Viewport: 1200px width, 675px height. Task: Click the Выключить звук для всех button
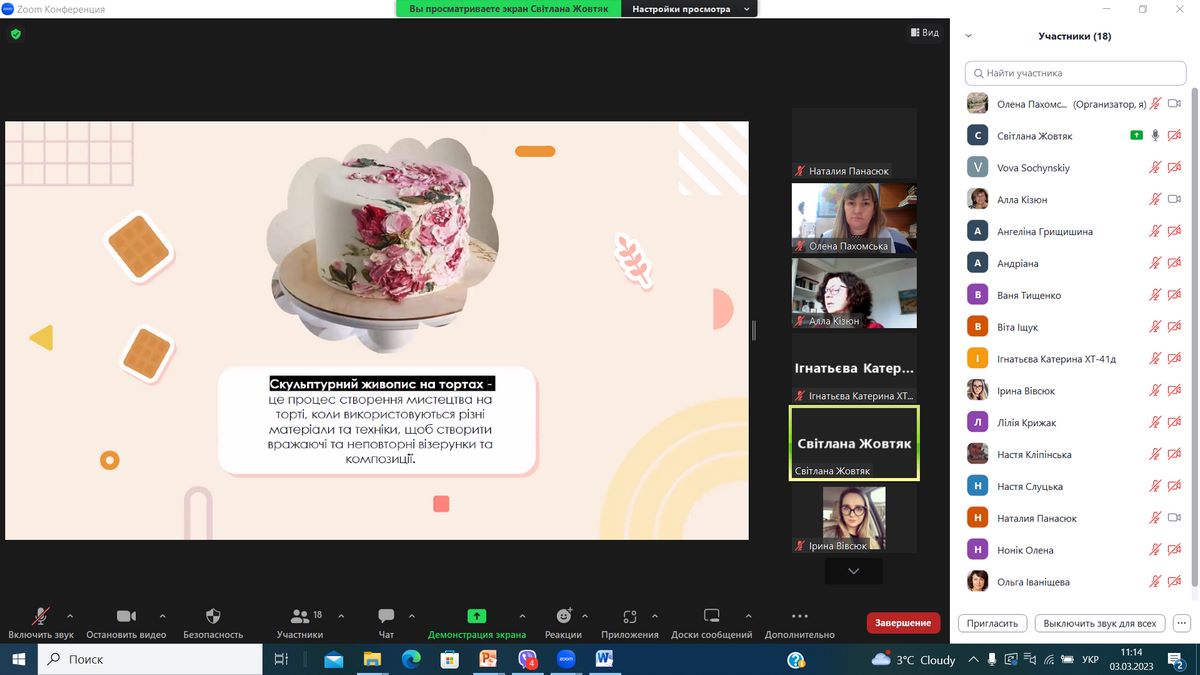pos(1099,623)
